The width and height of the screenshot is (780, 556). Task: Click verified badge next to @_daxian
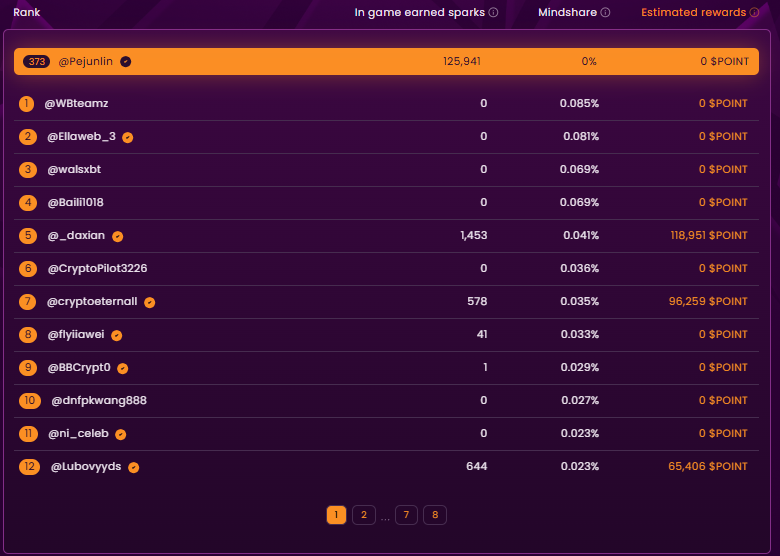[117, 237]
